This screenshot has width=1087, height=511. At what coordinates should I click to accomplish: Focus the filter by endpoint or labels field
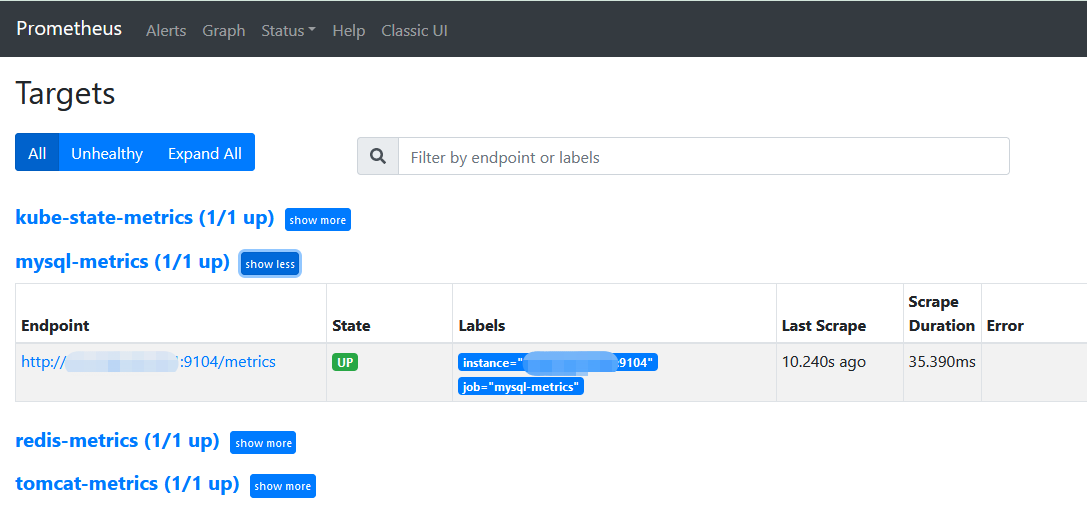[704, 157]
